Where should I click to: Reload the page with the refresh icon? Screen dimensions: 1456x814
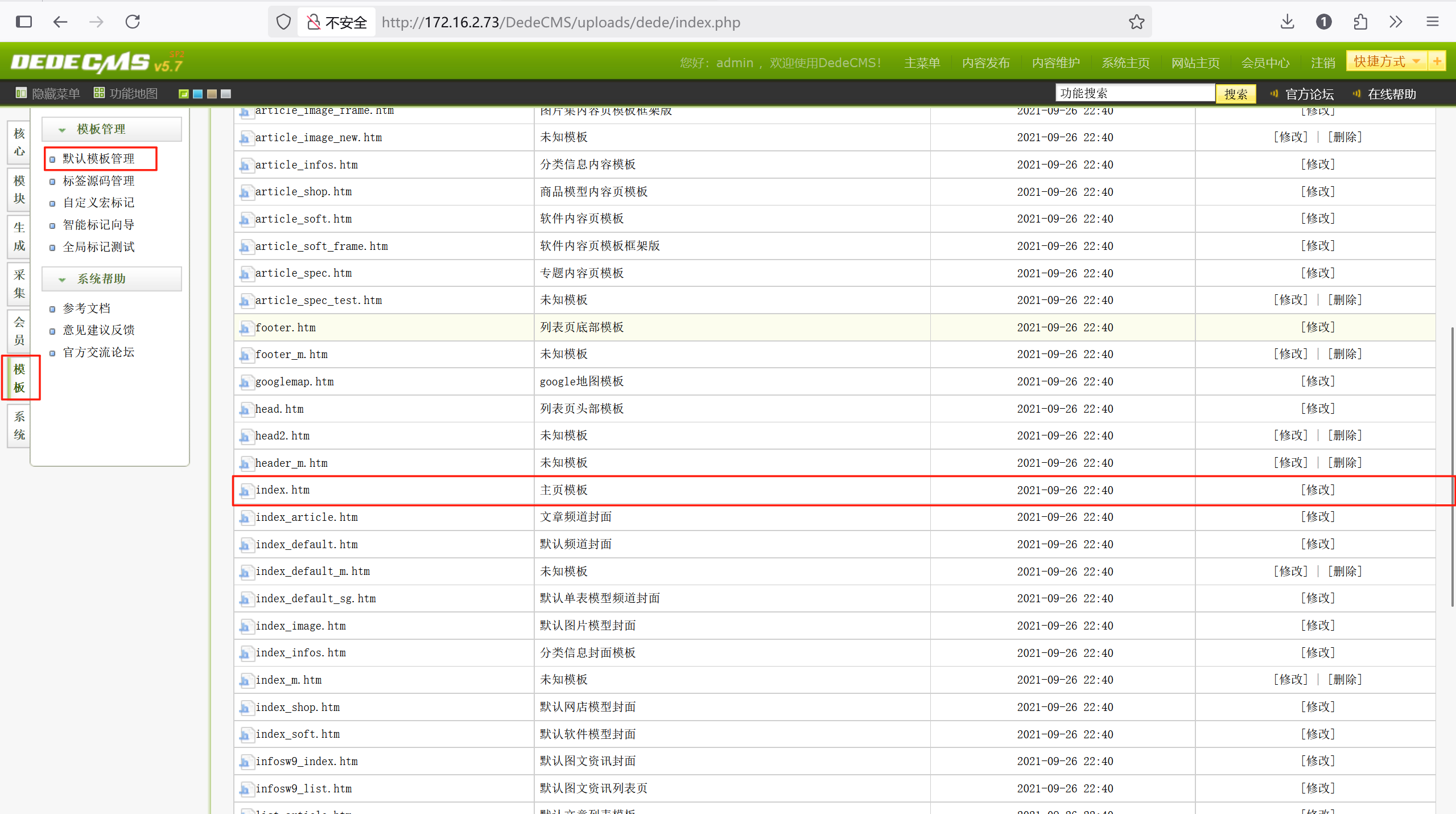[133, 22]
